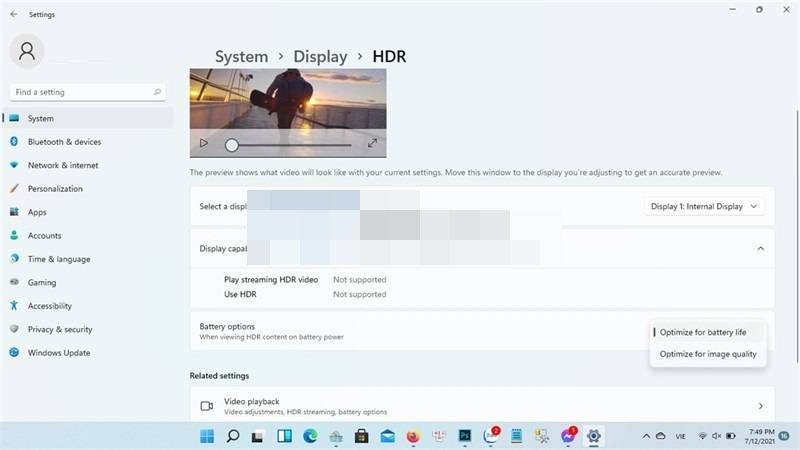Open the Windows Start menu
The width and height of the screenshot is (800, 450).
point(207,436)
